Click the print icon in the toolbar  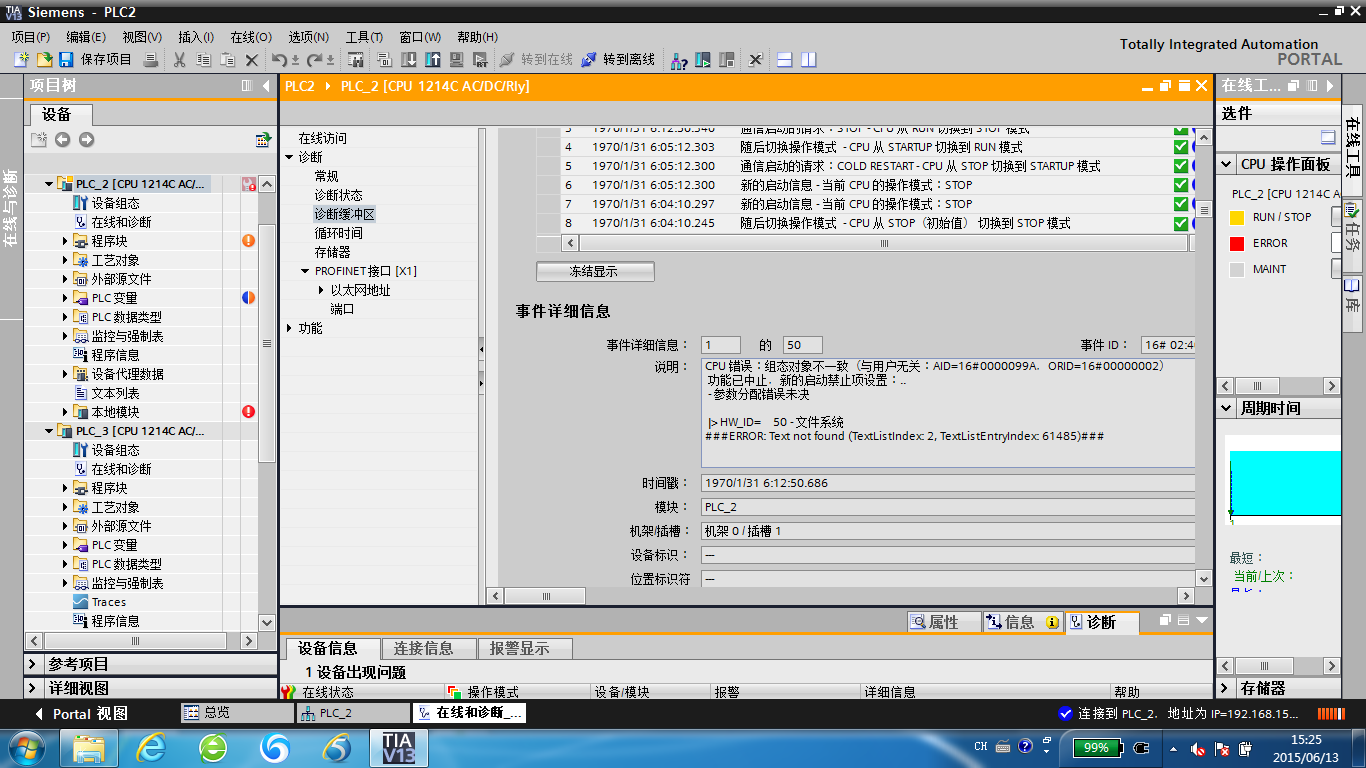coord(151,60)
